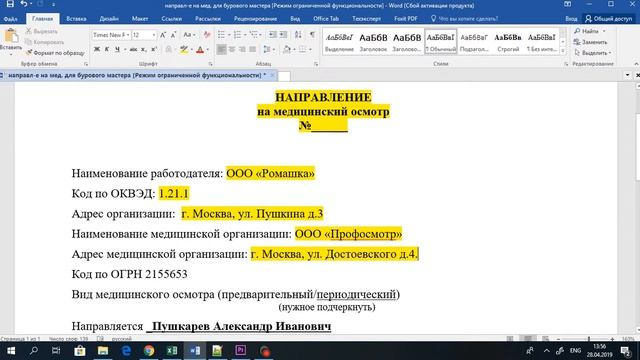The image size is (640, 360).
Task: Switch to the Макет ribbon tab
Action: [x=140, y=19]
